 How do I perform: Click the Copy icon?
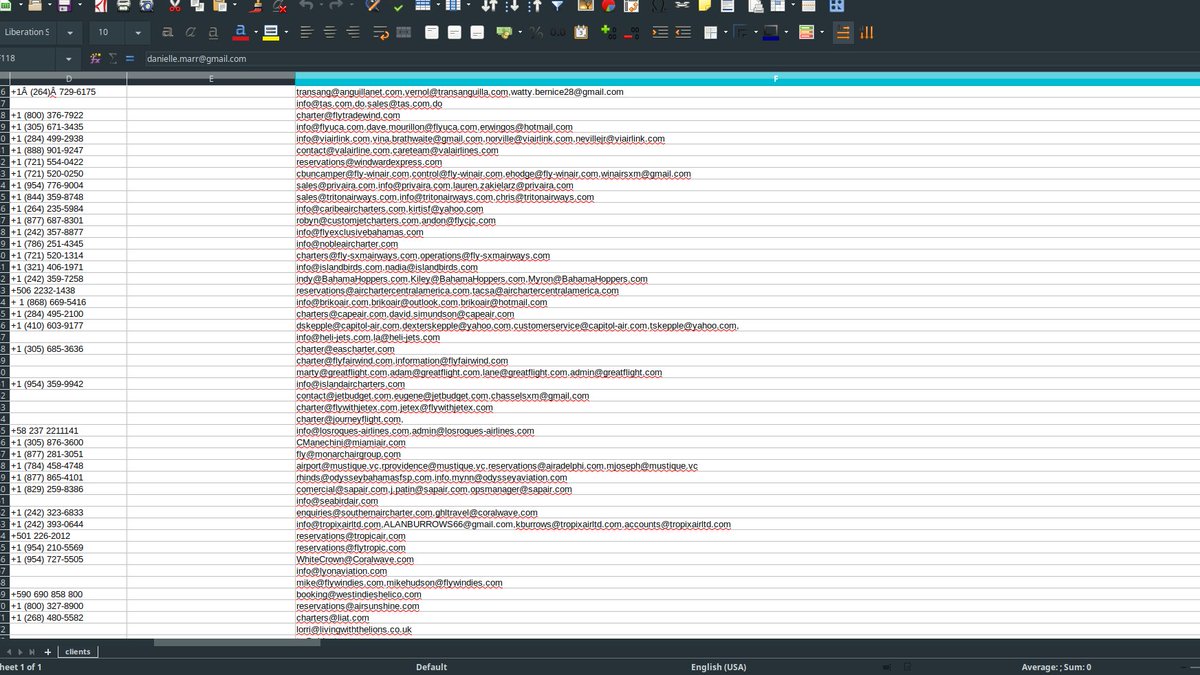197,6
